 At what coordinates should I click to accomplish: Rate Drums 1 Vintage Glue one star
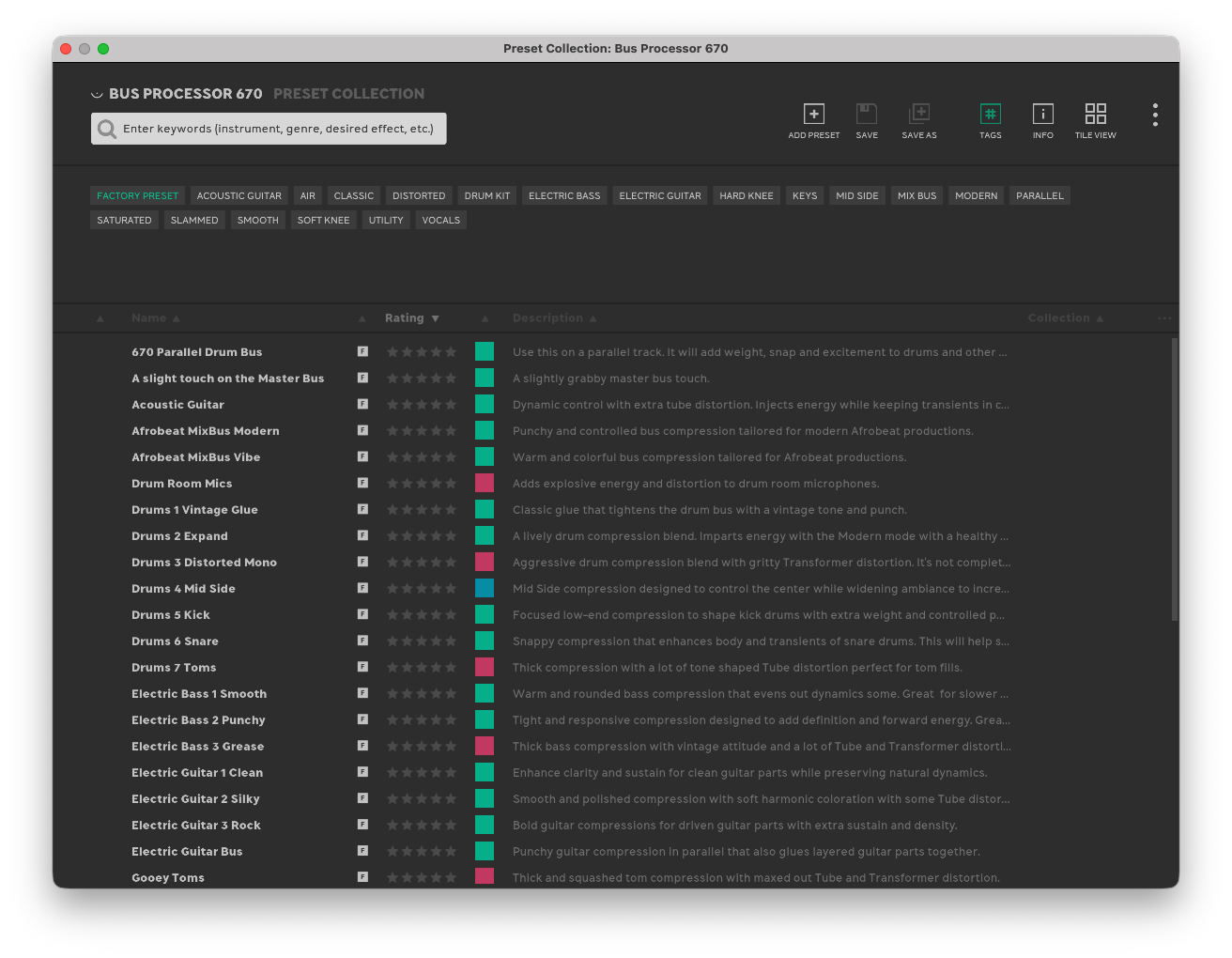click(393, 509)
